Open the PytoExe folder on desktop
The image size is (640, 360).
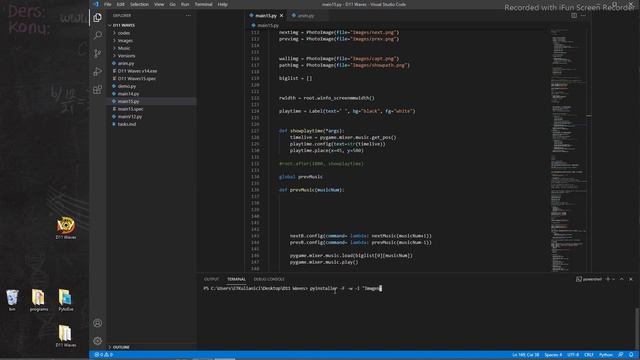coord(65,300)
